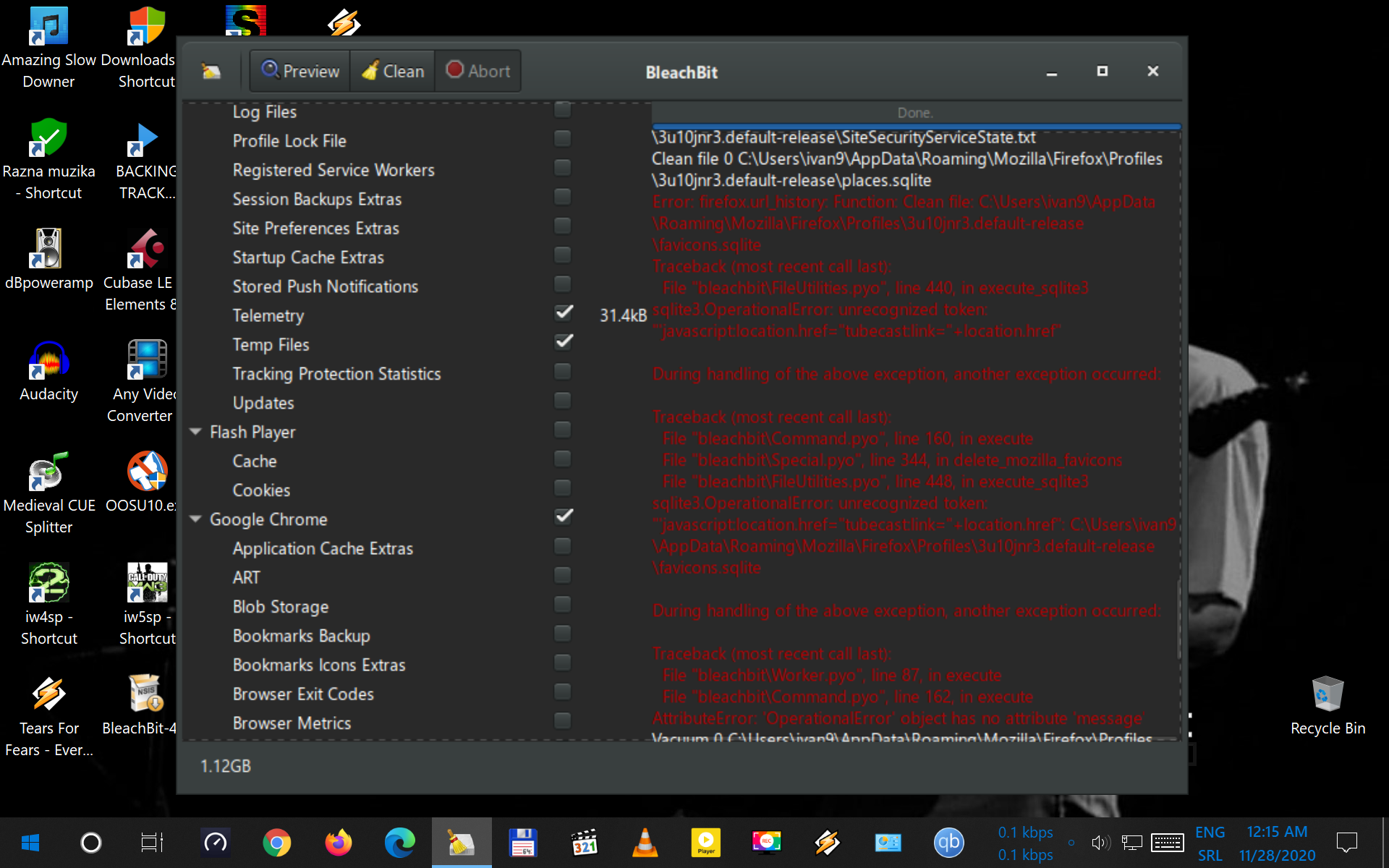The width and height of the screenshot is (1389, 868).
Task: Launch Winamp from the taskbar
Action: 828,842
